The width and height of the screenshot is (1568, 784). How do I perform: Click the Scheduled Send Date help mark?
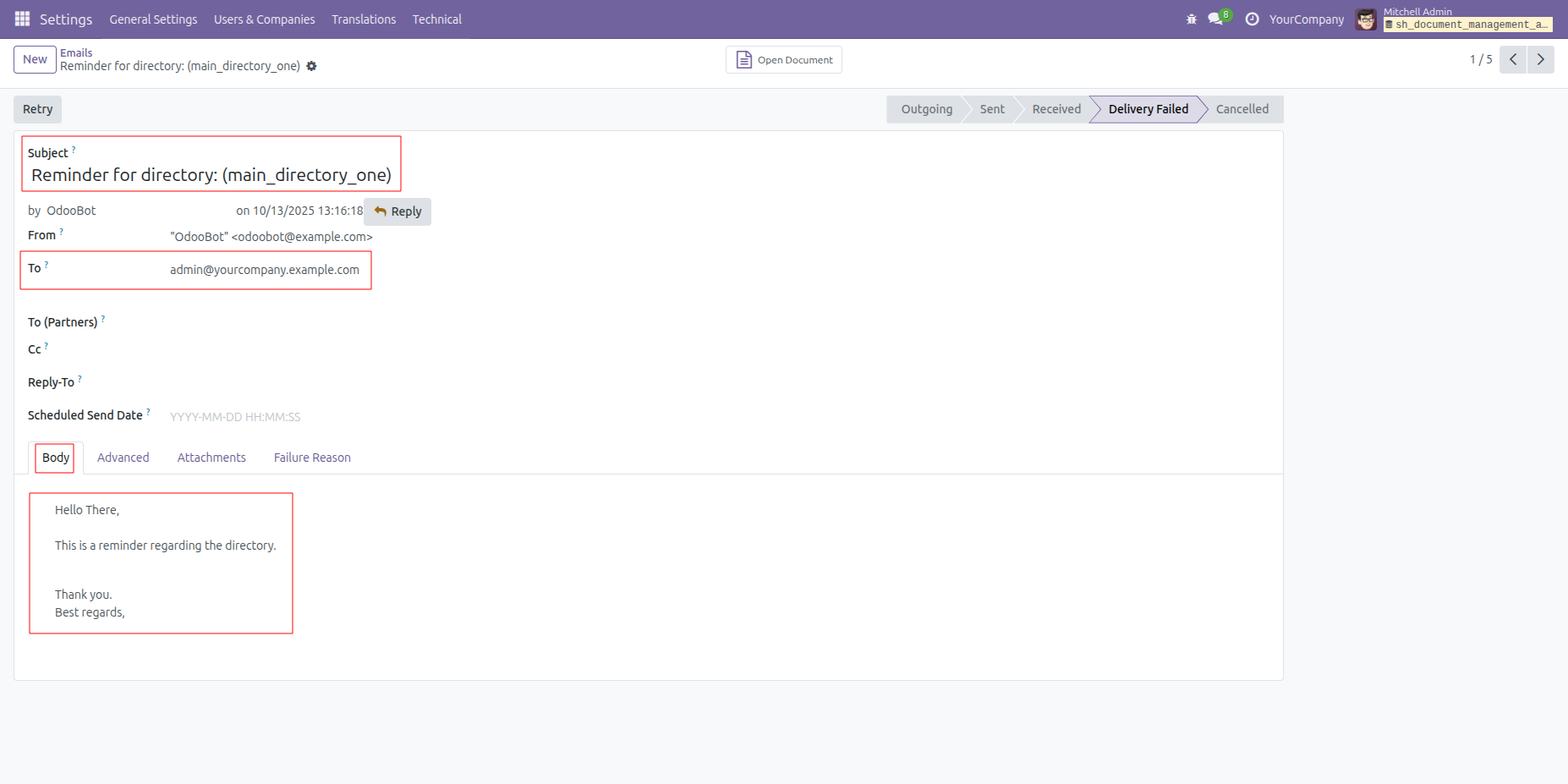click(148, 412)
